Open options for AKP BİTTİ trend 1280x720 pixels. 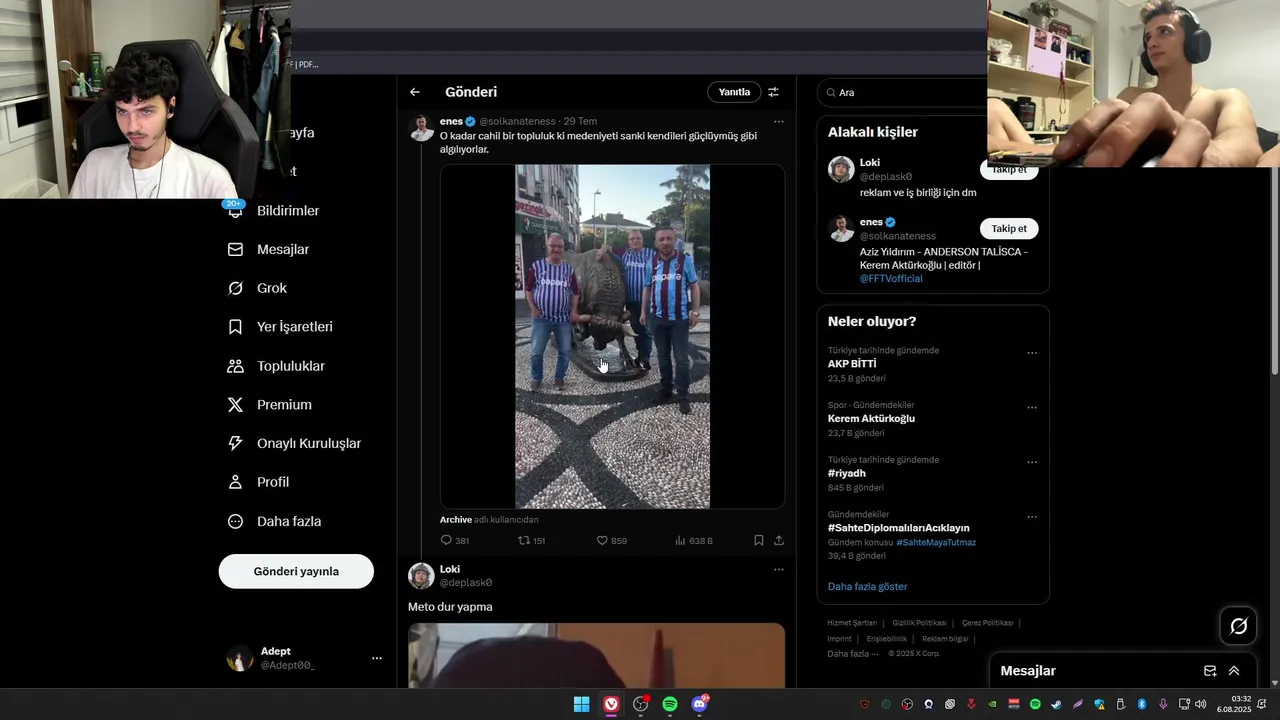[1032, 353]
